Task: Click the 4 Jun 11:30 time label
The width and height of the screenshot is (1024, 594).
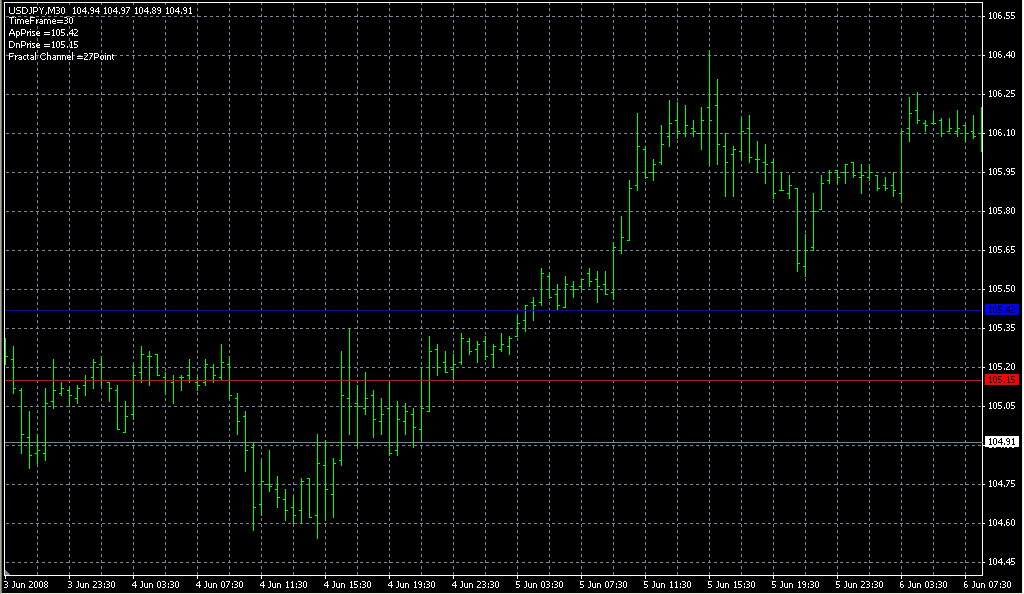Action: click(283, 584)
